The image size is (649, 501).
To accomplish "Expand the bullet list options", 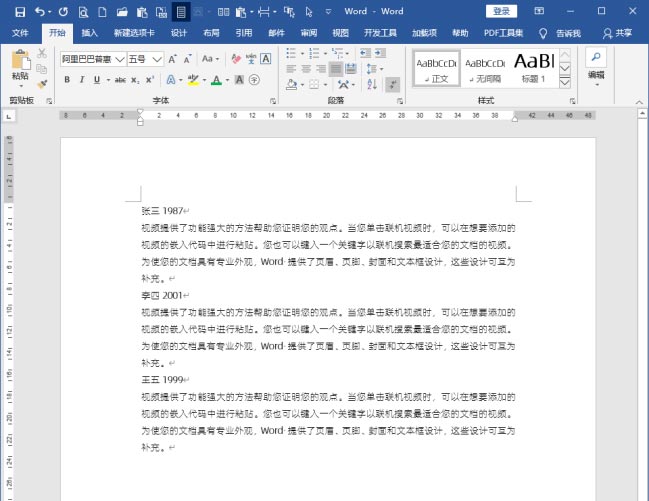I will click(x=302, y=53).
